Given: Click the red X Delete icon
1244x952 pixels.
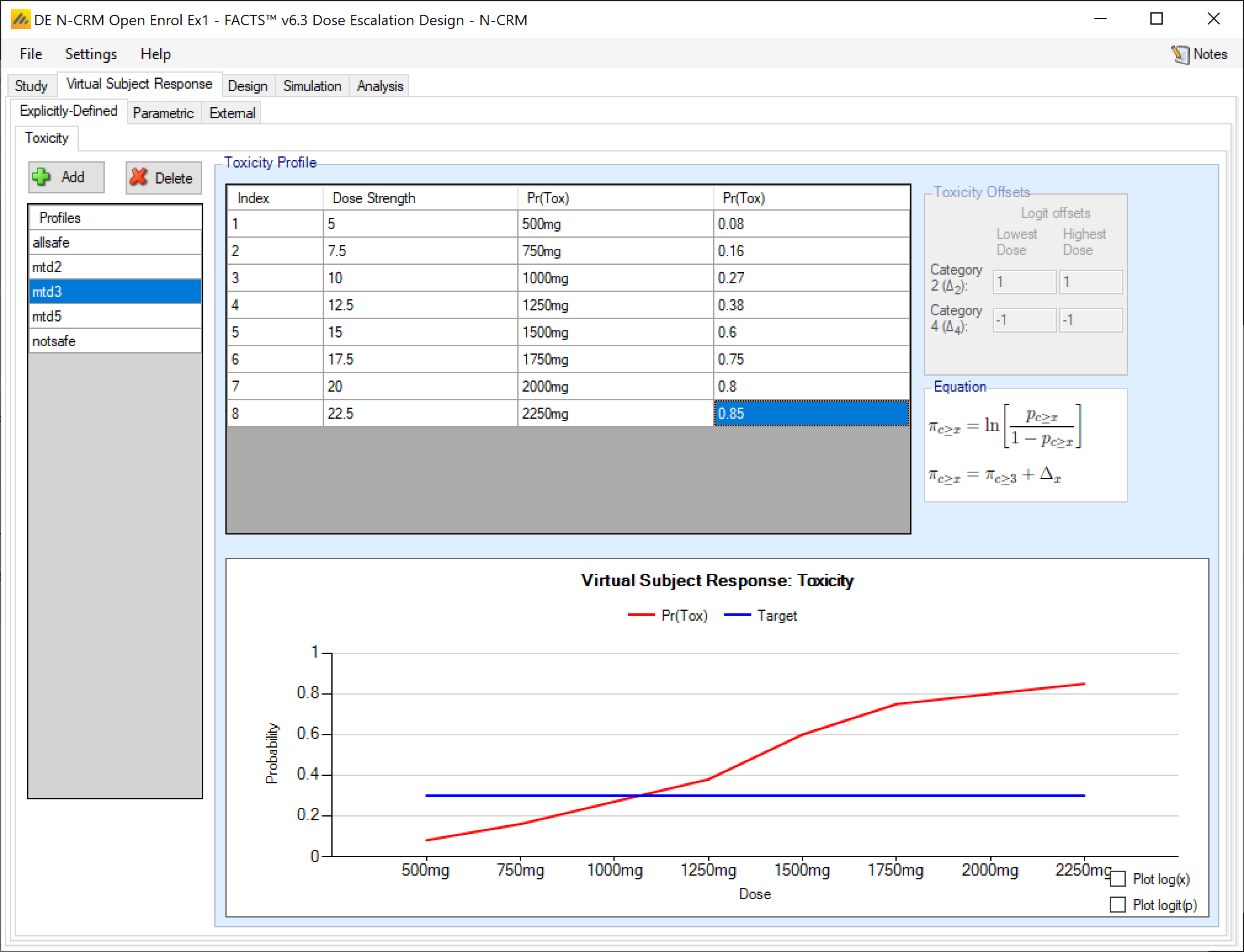Looking at the screenshot, I should coord(139,177).
